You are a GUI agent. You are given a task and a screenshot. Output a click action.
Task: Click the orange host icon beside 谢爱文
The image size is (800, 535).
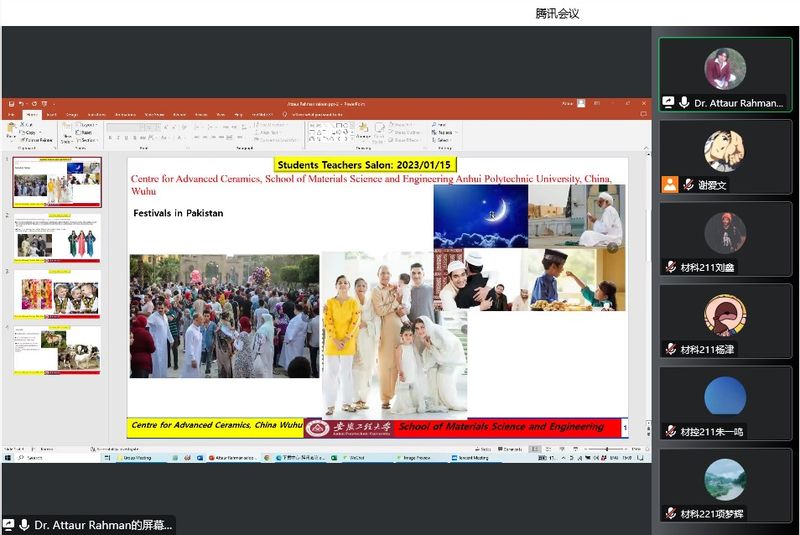coord(670,185)
